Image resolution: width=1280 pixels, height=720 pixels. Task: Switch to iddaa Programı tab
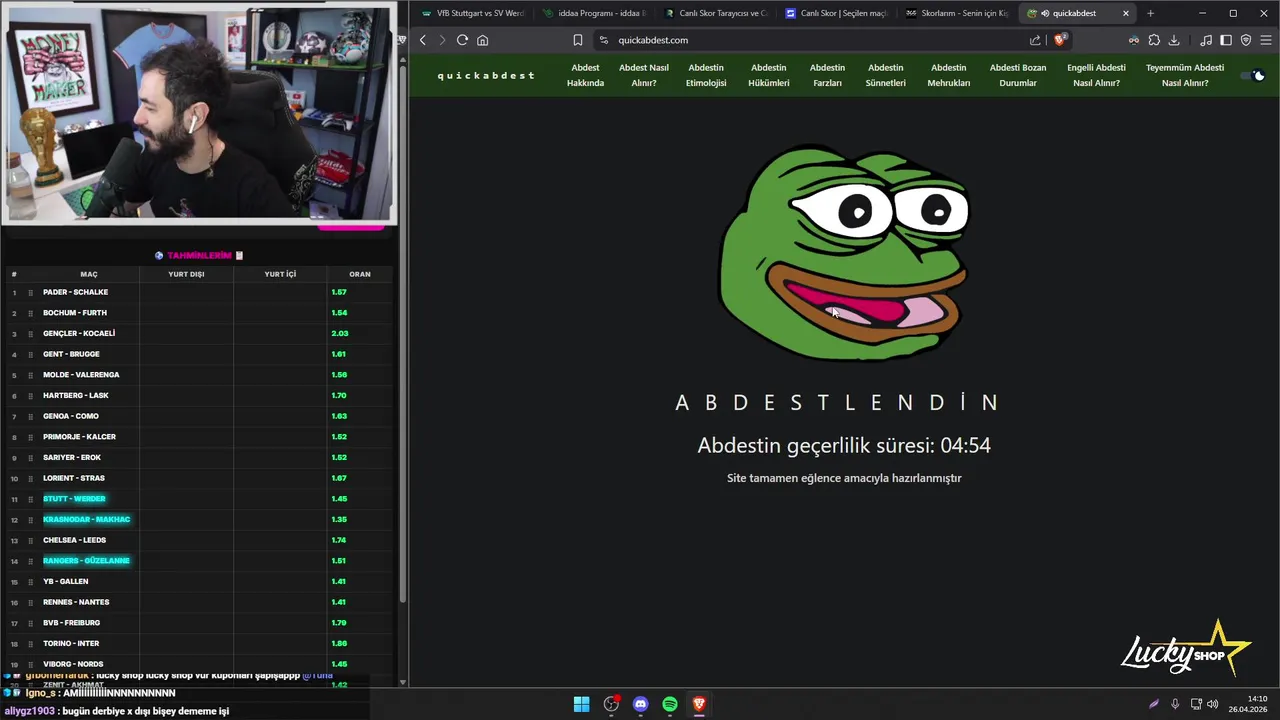(x=594, y=13)
